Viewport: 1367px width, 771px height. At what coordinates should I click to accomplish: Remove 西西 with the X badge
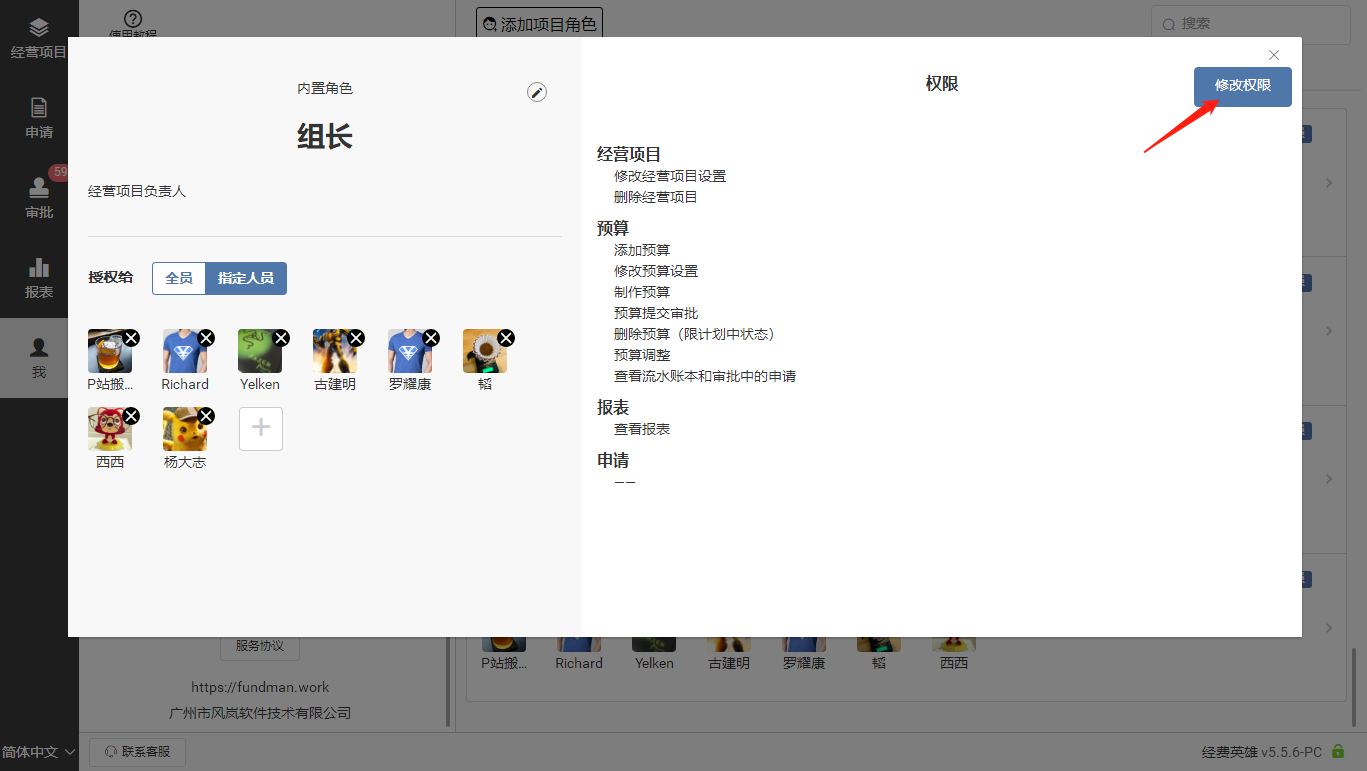(131, 416)
